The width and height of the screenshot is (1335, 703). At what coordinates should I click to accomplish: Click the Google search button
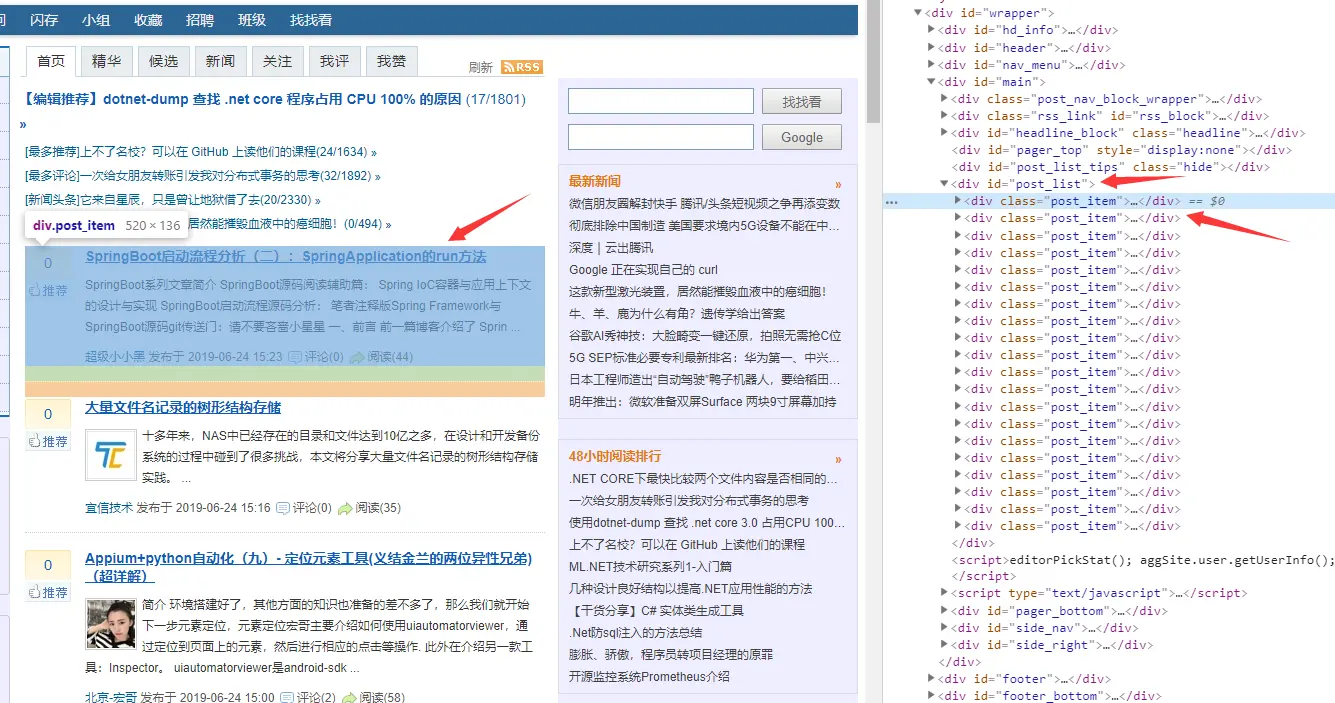point(802,137)
